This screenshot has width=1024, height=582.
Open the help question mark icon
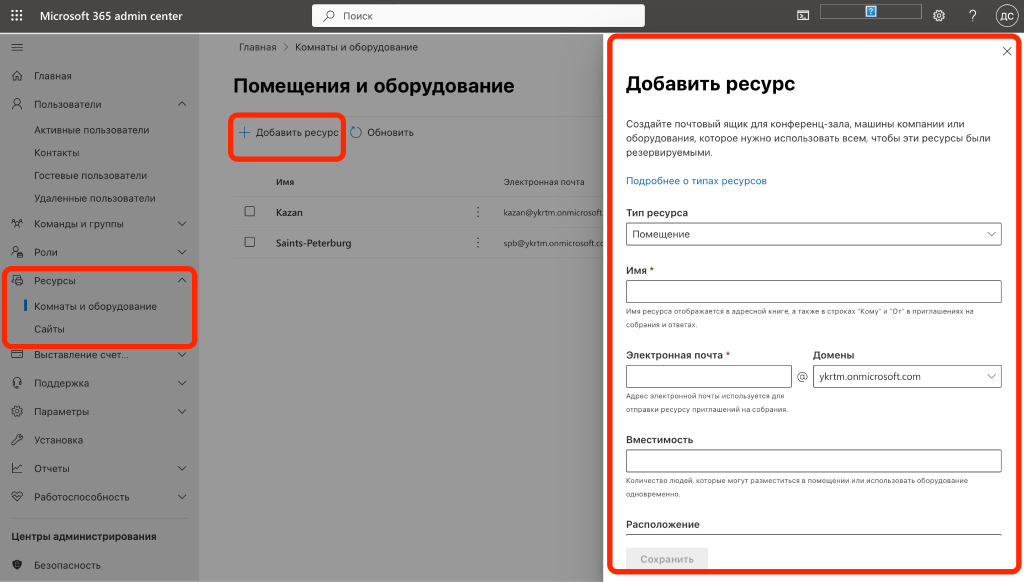click(972, 16)
